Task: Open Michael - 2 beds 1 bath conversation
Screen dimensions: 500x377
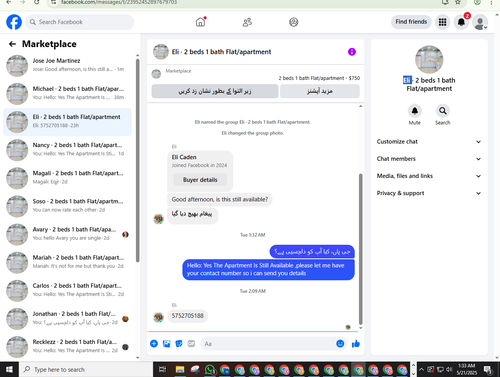Action: click(x=67, y=93)
